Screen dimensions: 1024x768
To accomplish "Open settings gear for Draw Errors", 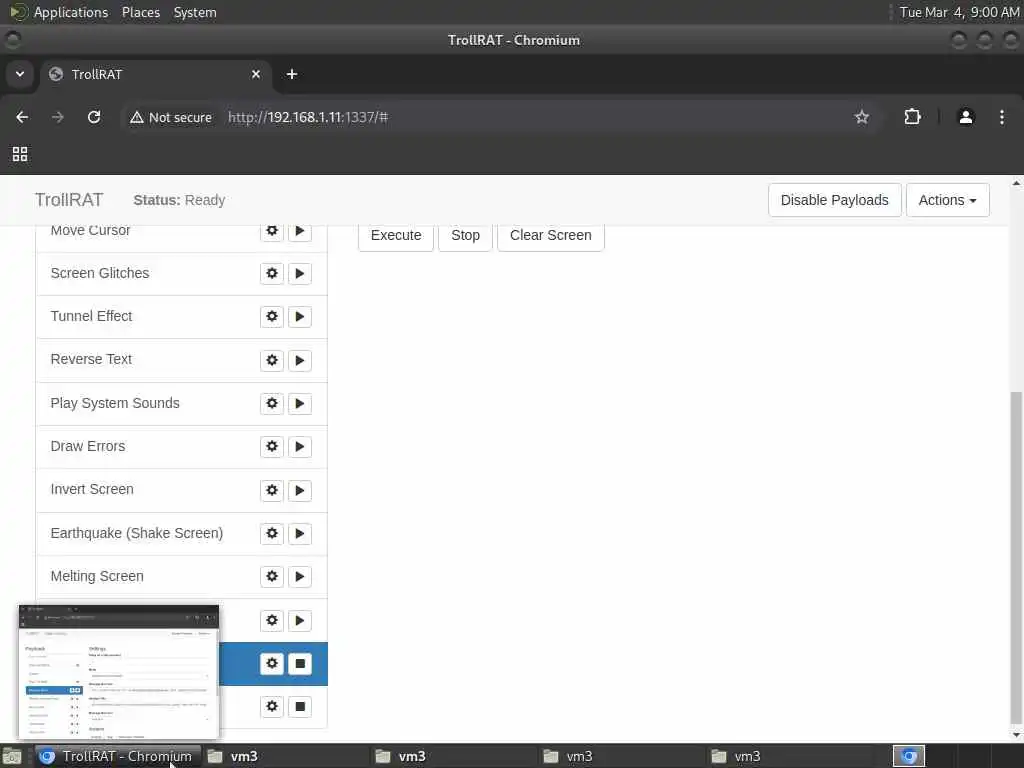I will [x=272, y=446].
